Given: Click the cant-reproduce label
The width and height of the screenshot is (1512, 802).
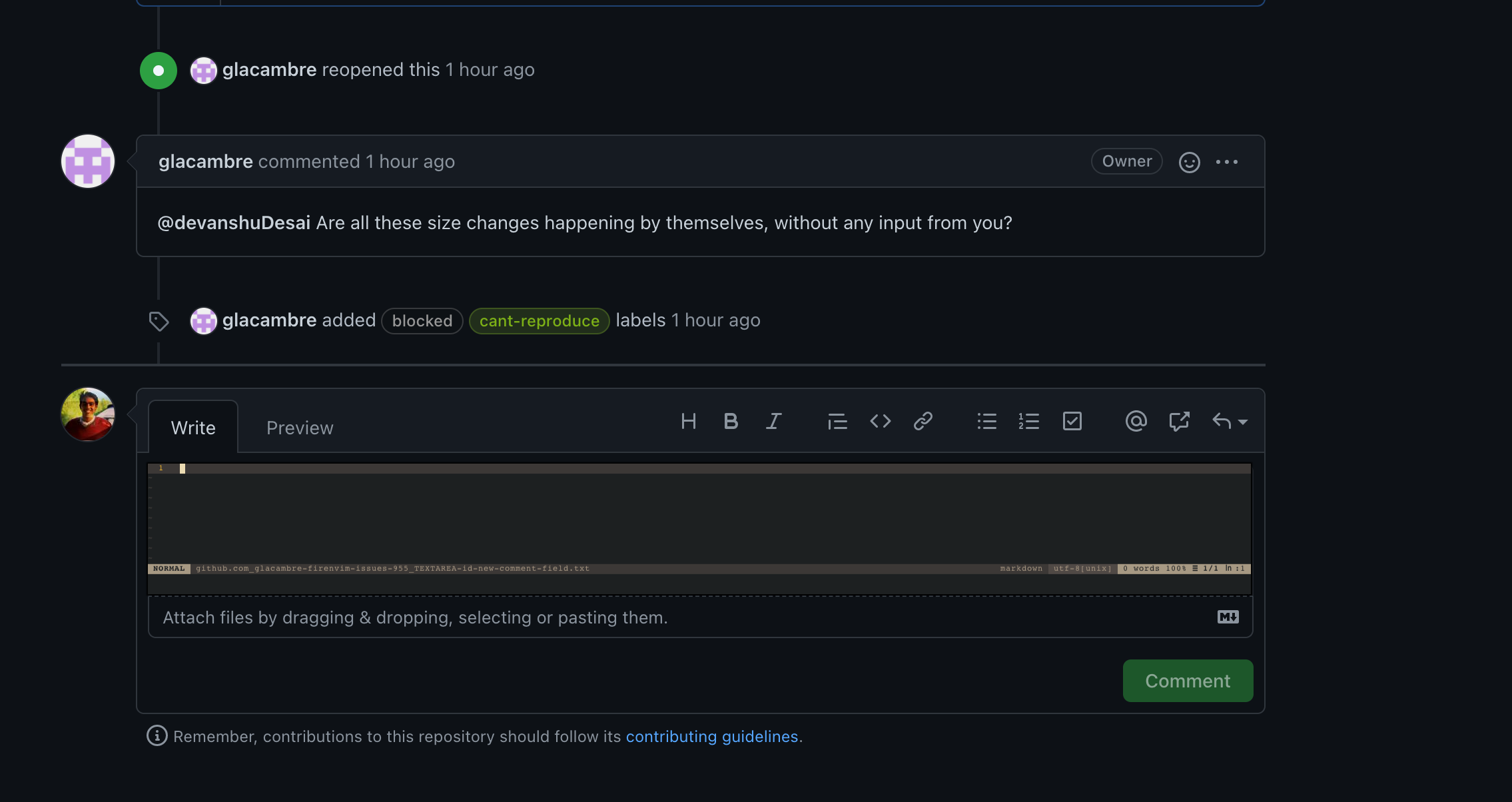Looking at the screenshot, I should pyautogui.click(x=539, y=321).
